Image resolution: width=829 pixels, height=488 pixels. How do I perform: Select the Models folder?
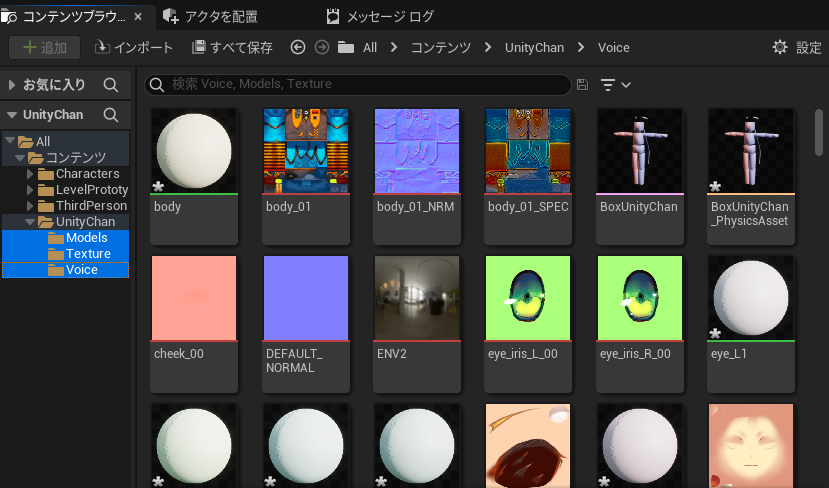77,237
